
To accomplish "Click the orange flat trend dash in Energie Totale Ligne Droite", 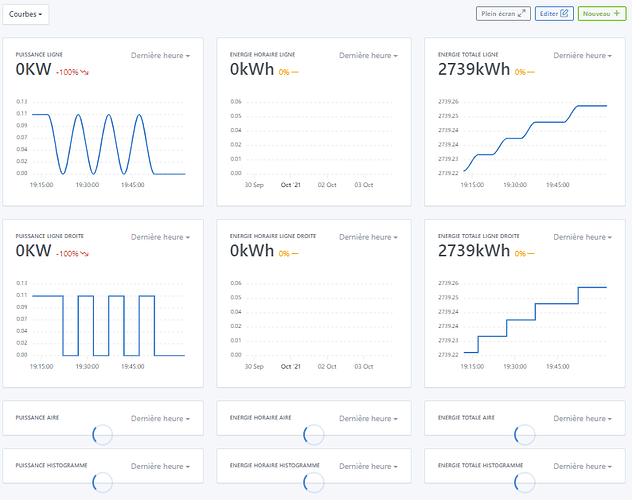I will click(x=531, y=254).
